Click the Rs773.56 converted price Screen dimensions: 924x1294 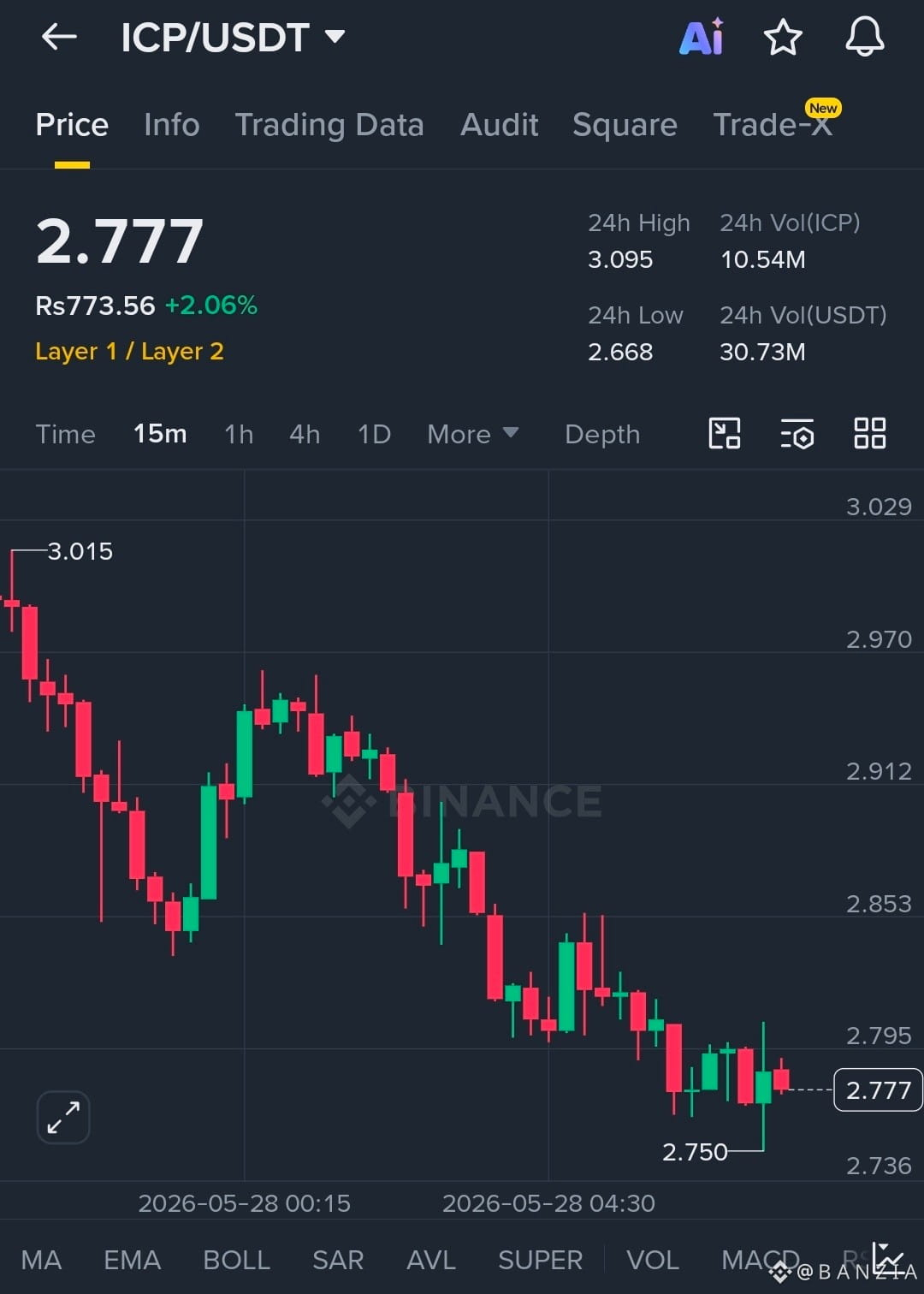point(95,306)
